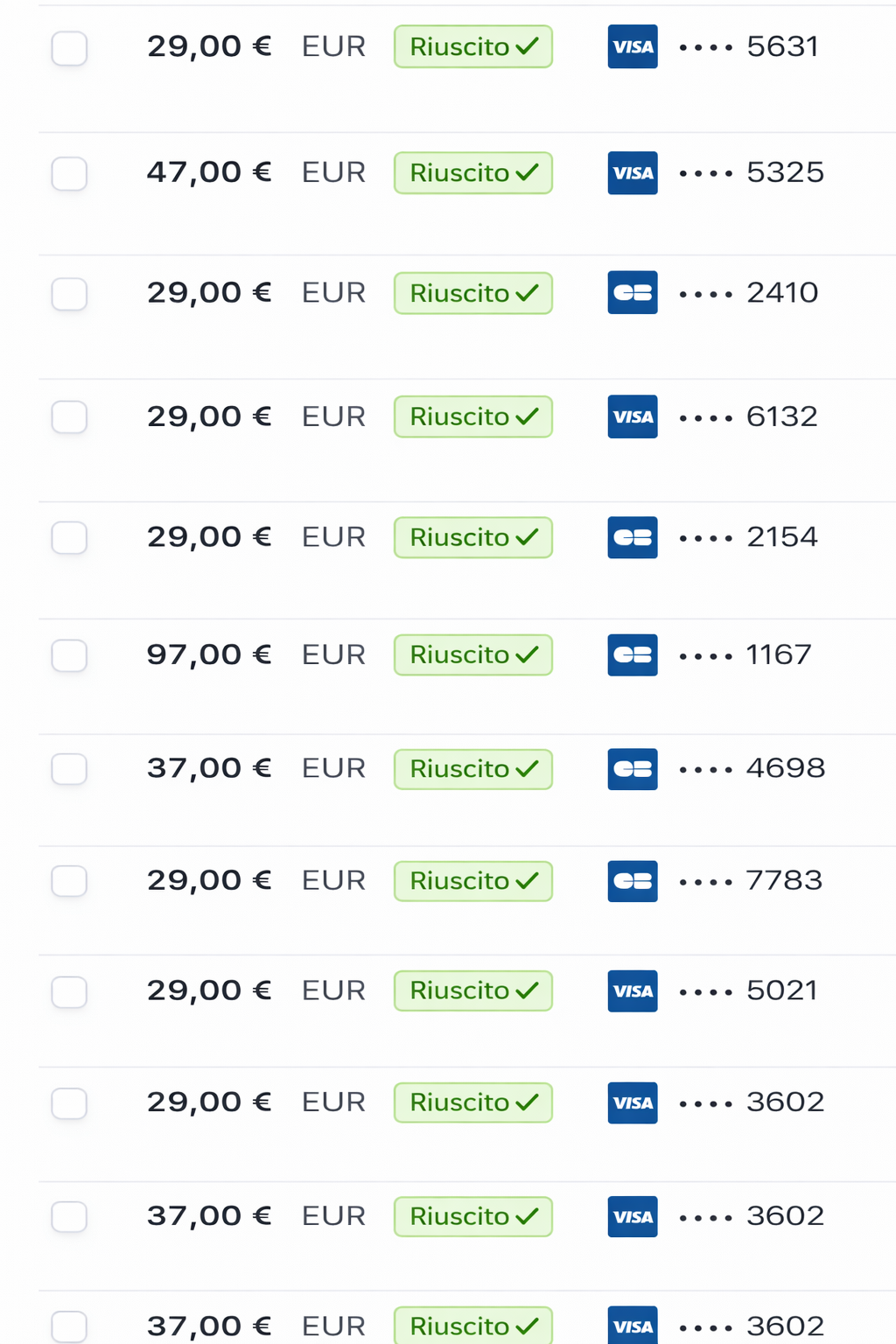Click the EUR currency label for card 2410

[333, 293]
